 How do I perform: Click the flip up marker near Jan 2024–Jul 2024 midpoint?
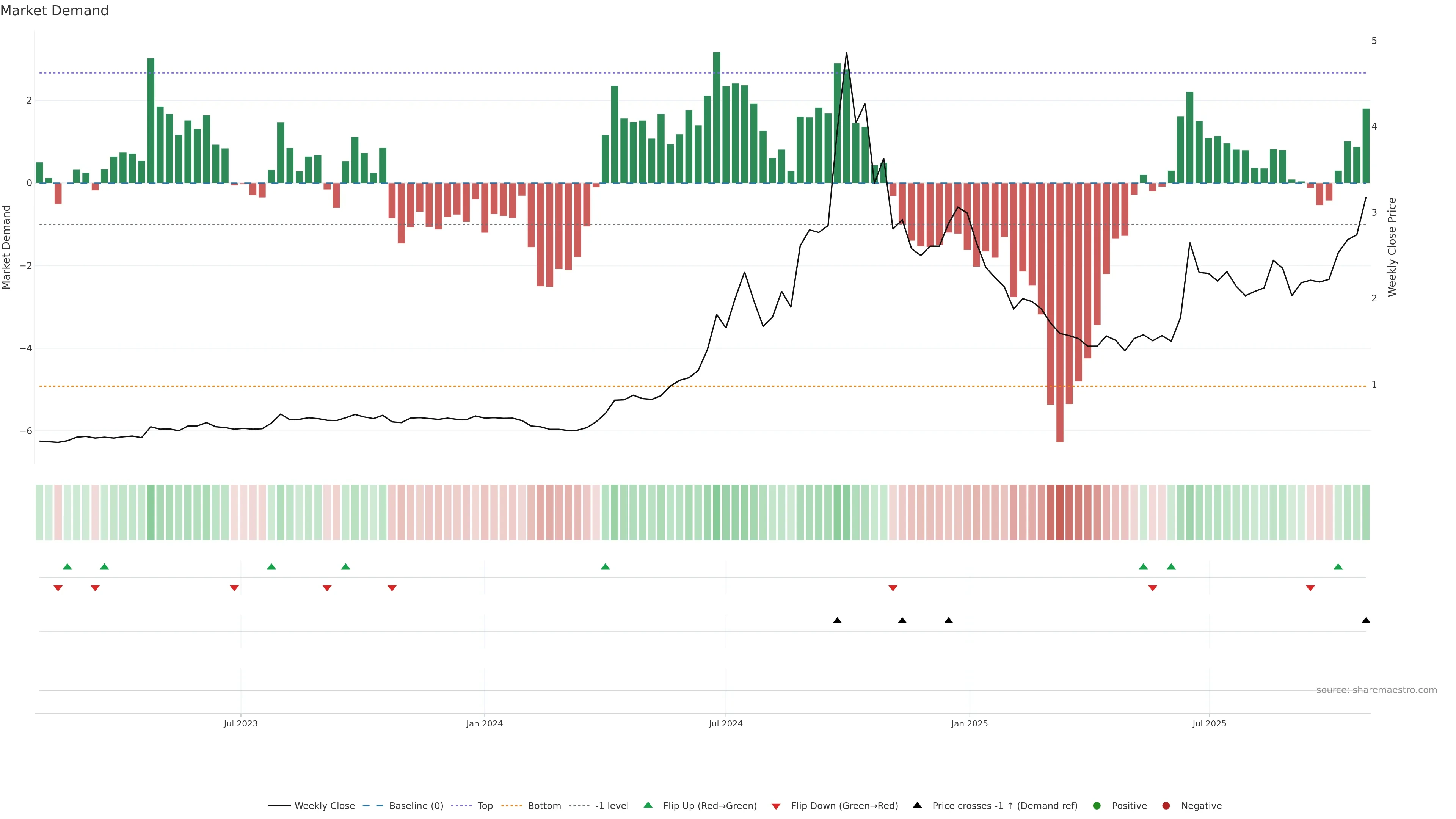[606, 566]
